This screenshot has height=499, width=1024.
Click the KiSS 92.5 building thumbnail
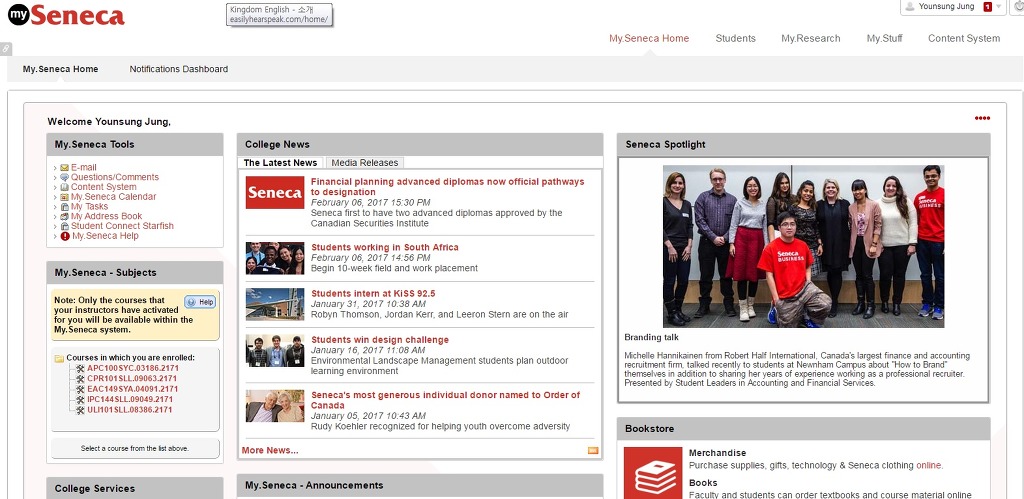(x=275, y=304)
